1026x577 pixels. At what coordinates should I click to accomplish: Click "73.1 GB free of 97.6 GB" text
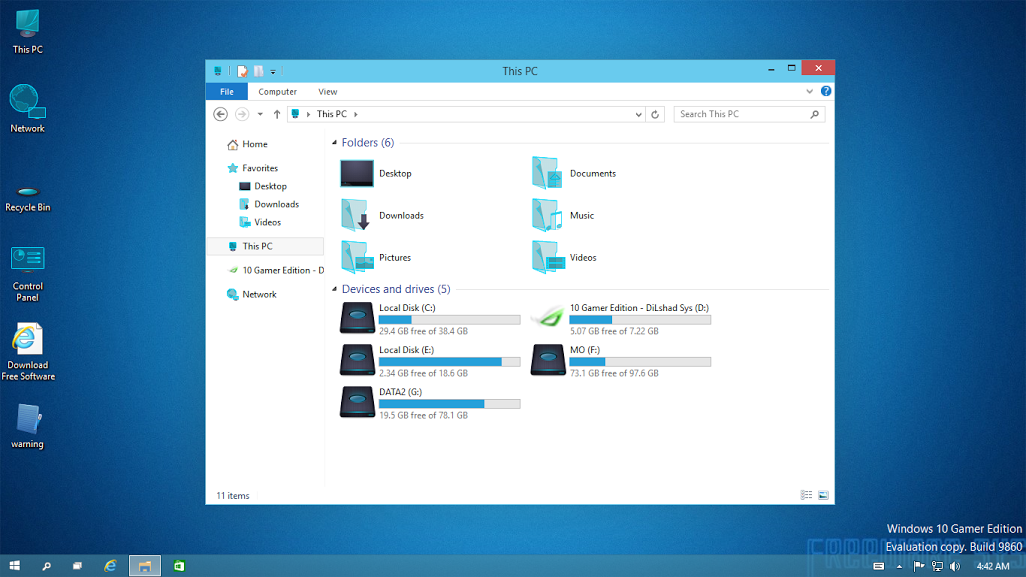(x=614, y=373)
